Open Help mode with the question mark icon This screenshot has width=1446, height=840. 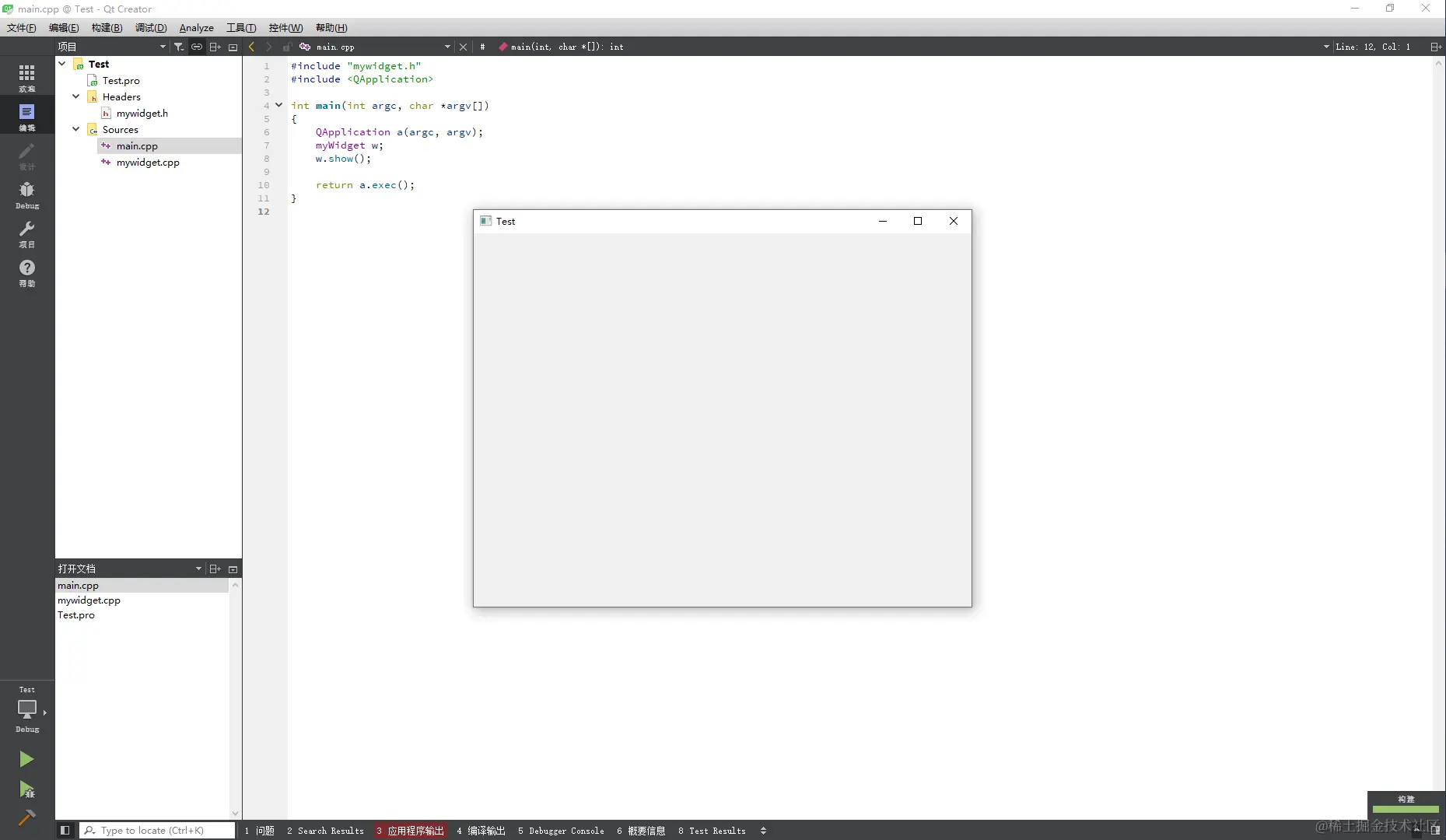[27, 272]
